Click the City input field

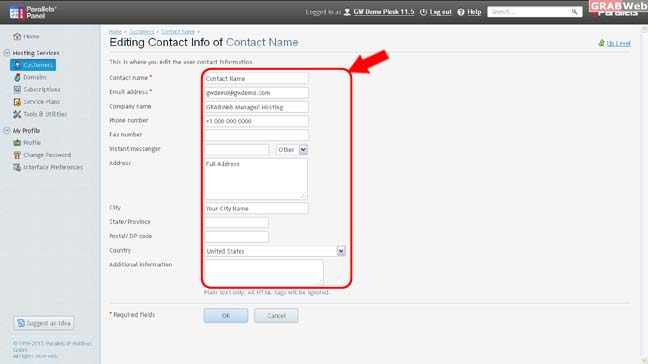pos(256,208)
